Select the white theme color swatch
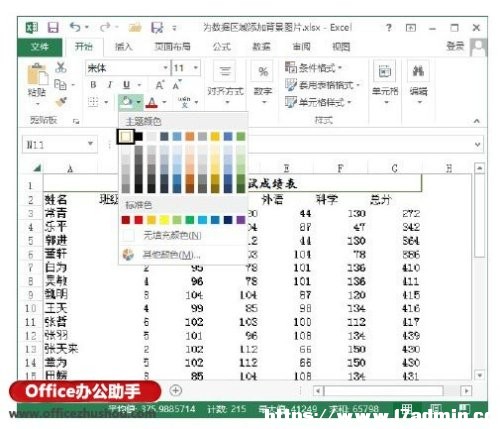Screen dimensions: 500x429 click(126, 136)
